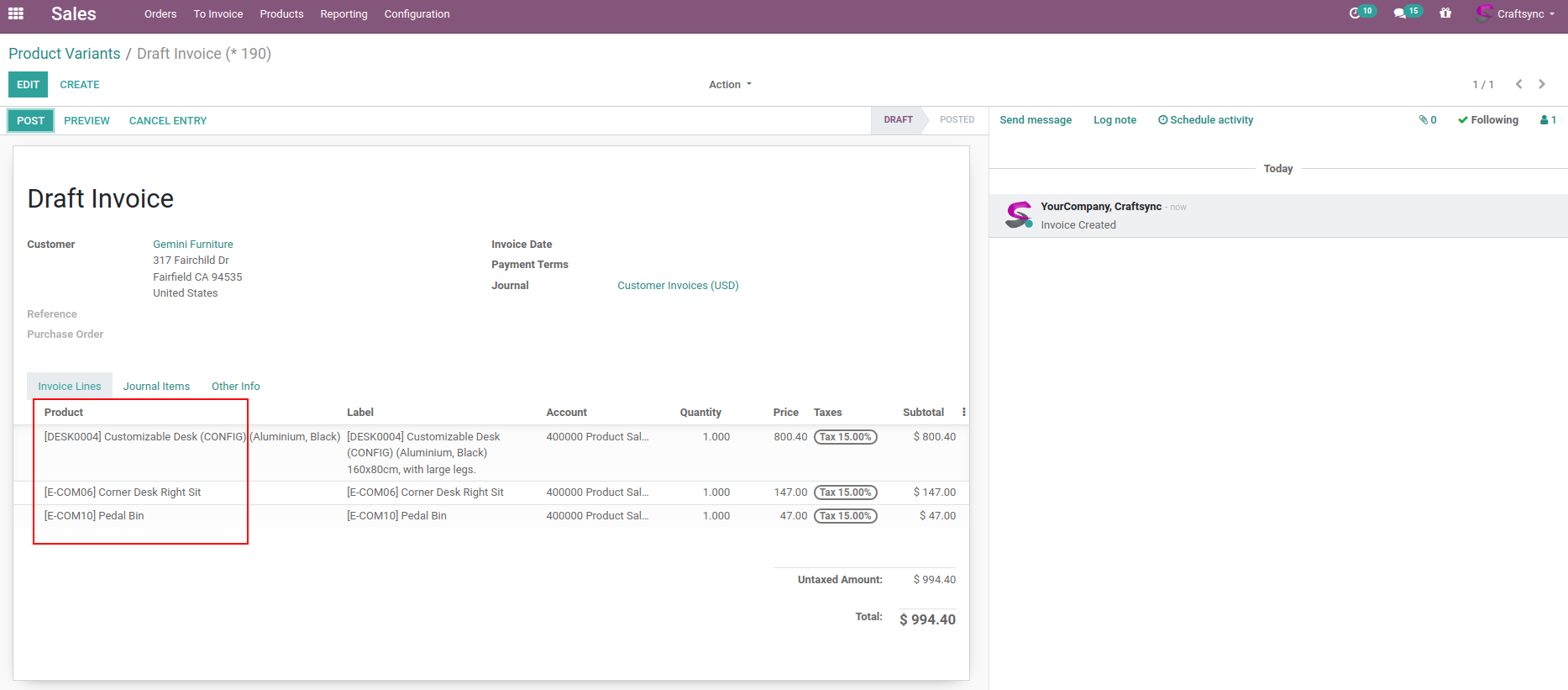1568x690 pixels.
Task: Click Schedule activity in chatter
Action: 1205,120
